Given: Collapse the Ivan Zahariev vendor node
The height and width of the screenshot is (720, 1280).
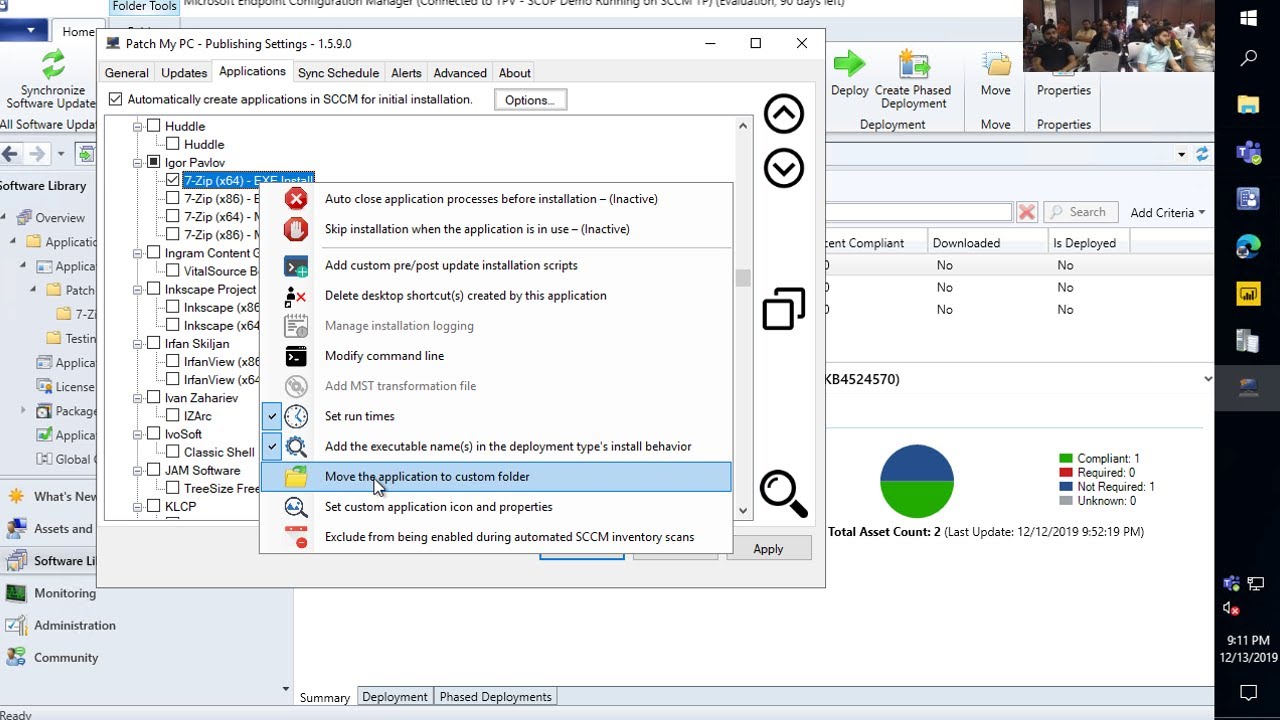Looking at the screenshot, I should point(138,398).
